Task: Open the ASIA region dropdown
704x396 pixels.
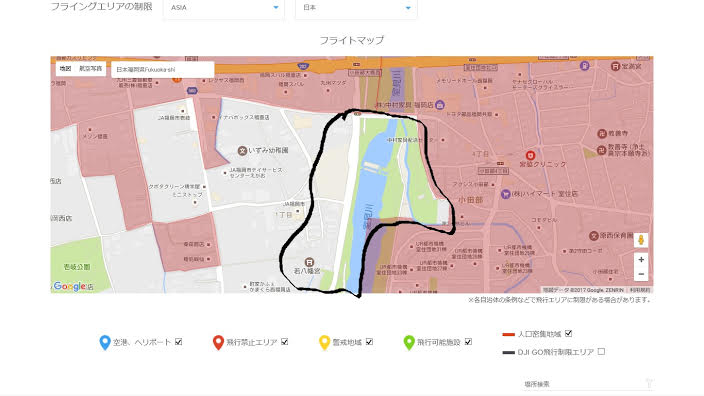Action: [x=224, y=8]
